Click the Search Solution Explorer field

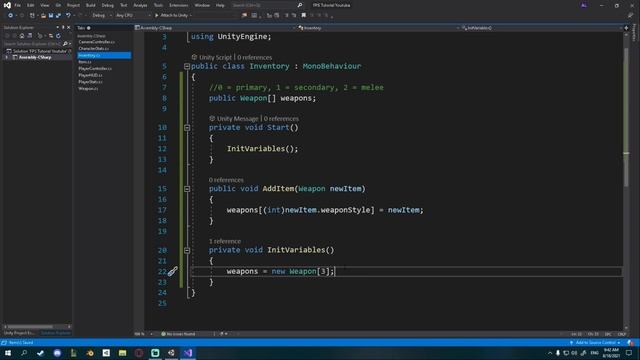[32, 44]
